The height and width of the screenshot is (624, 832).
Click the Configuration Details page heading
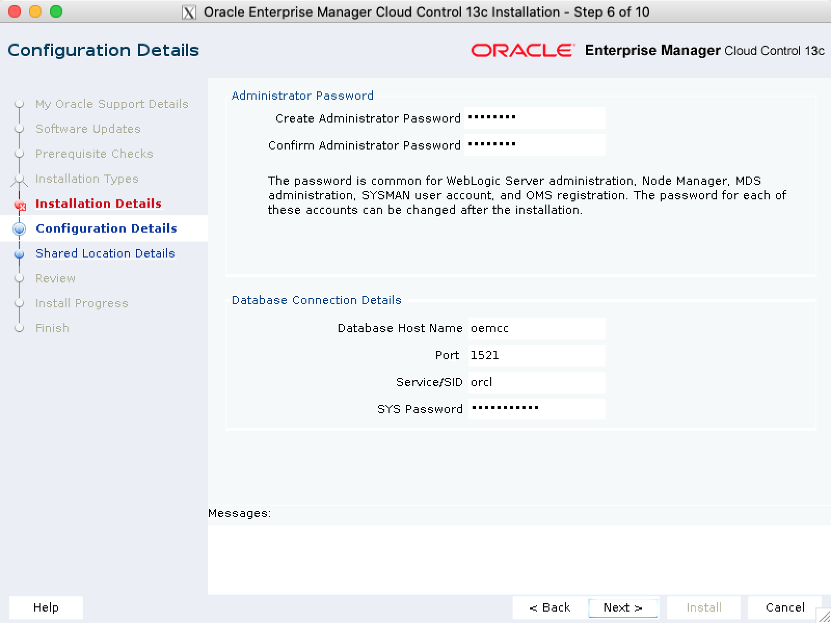click(103, 50)
